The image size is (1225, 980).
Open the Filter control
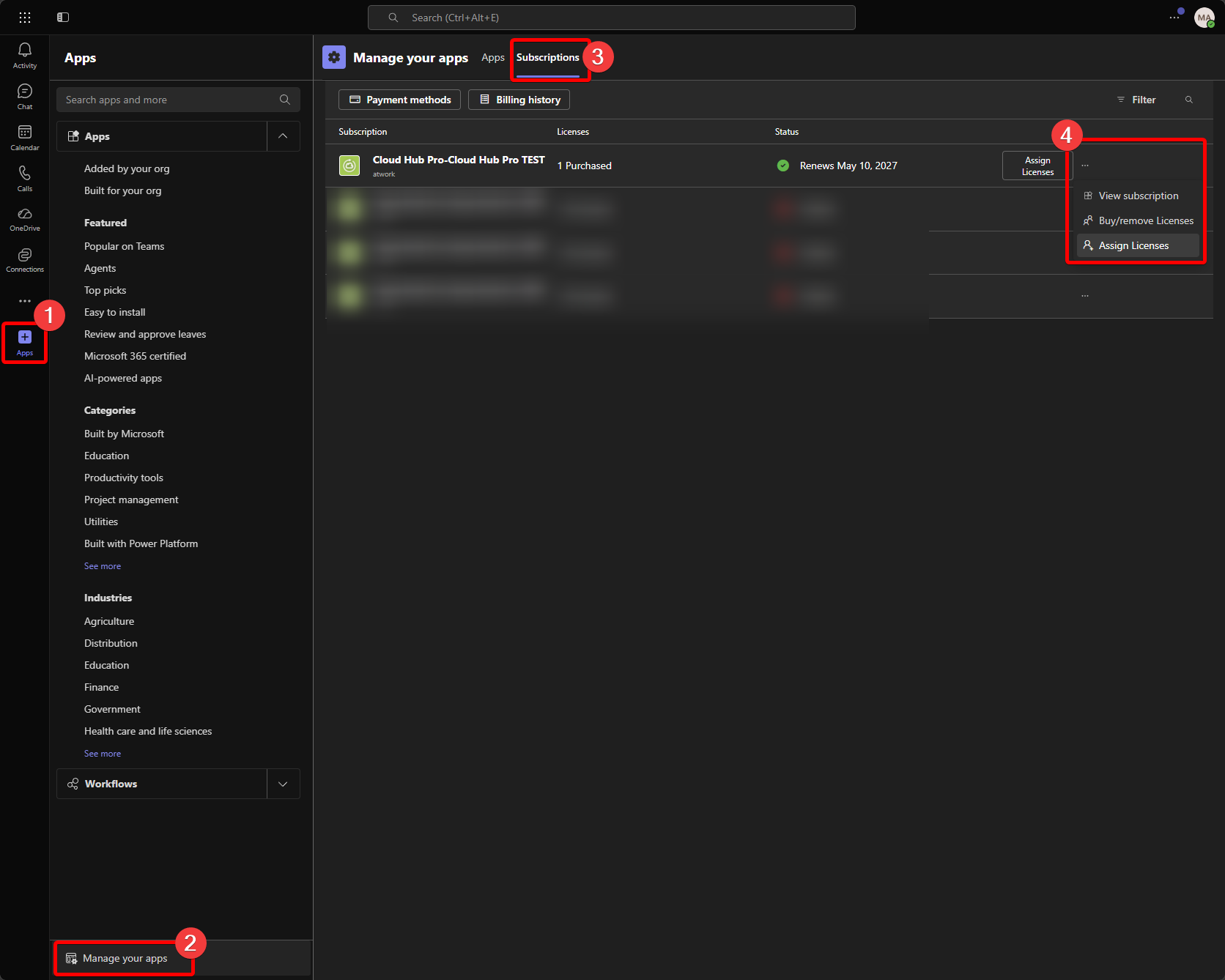click(x=1136, y=100)
